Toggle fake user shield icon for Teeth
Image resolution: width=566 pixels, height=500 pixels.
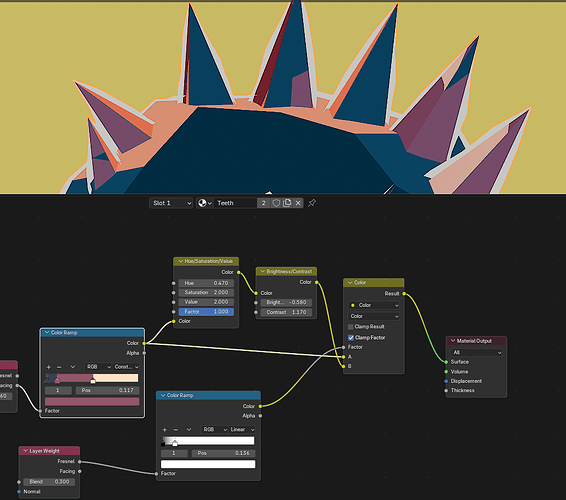[x=276, y=203]
